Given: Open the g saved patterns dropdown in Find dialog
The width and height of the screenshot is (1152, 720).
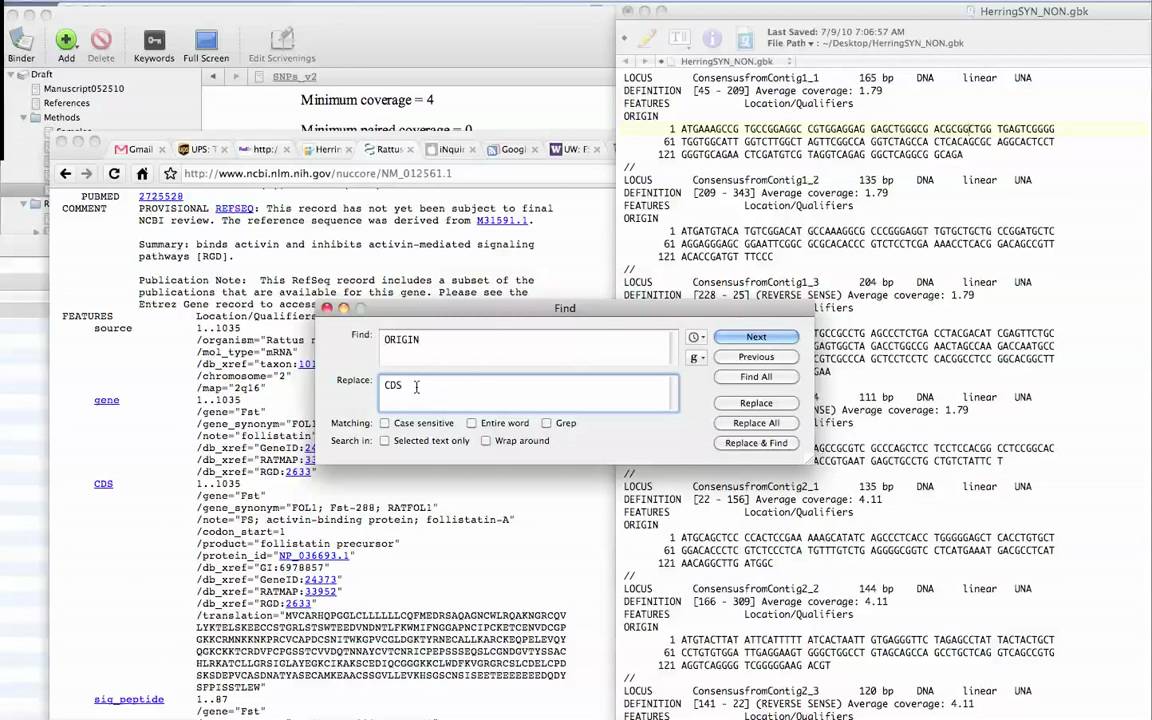Looking at the screenshot, I should pos(696,358).
